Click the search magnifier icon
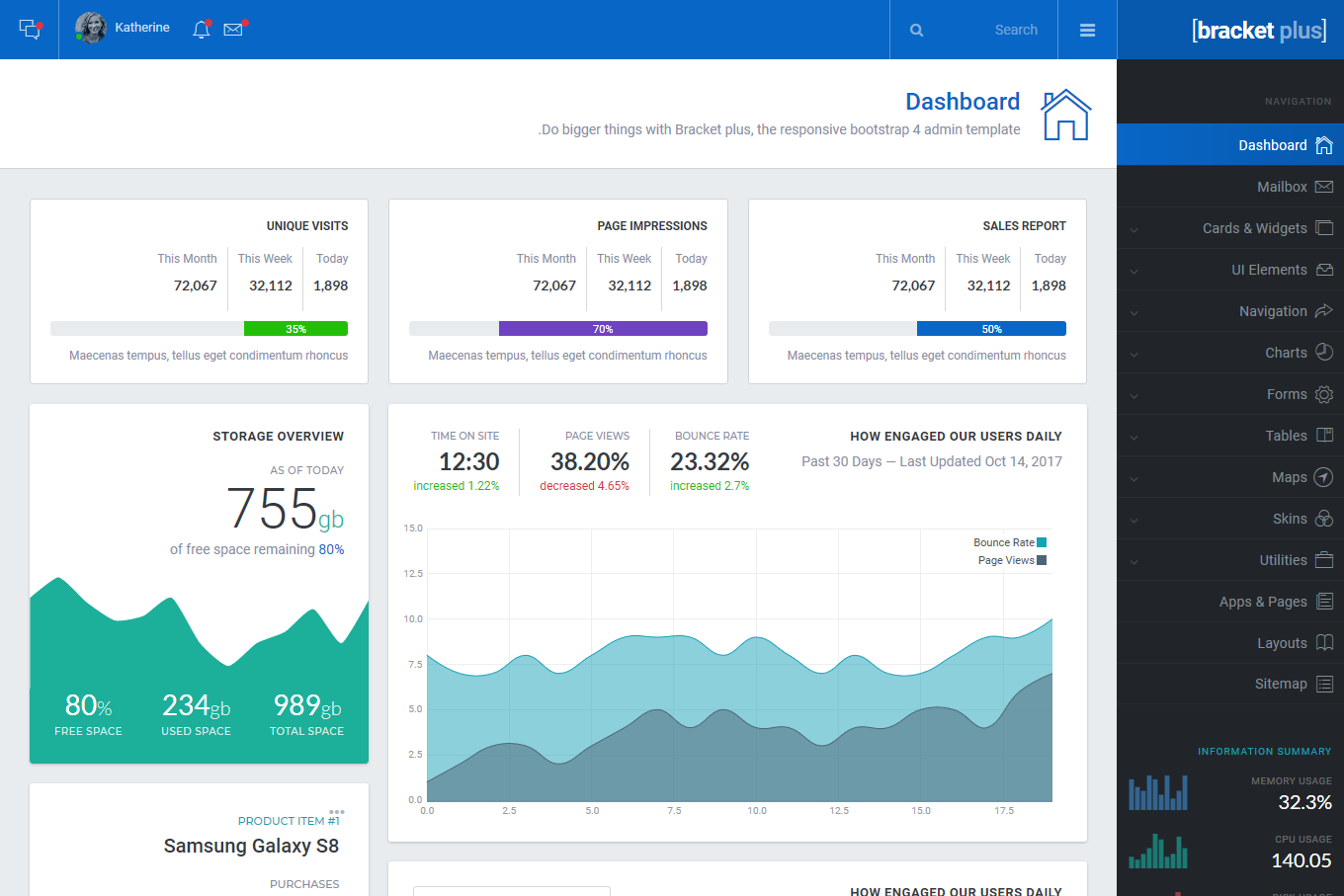Viewport: 1344px width, 896px height. [916, 31]
